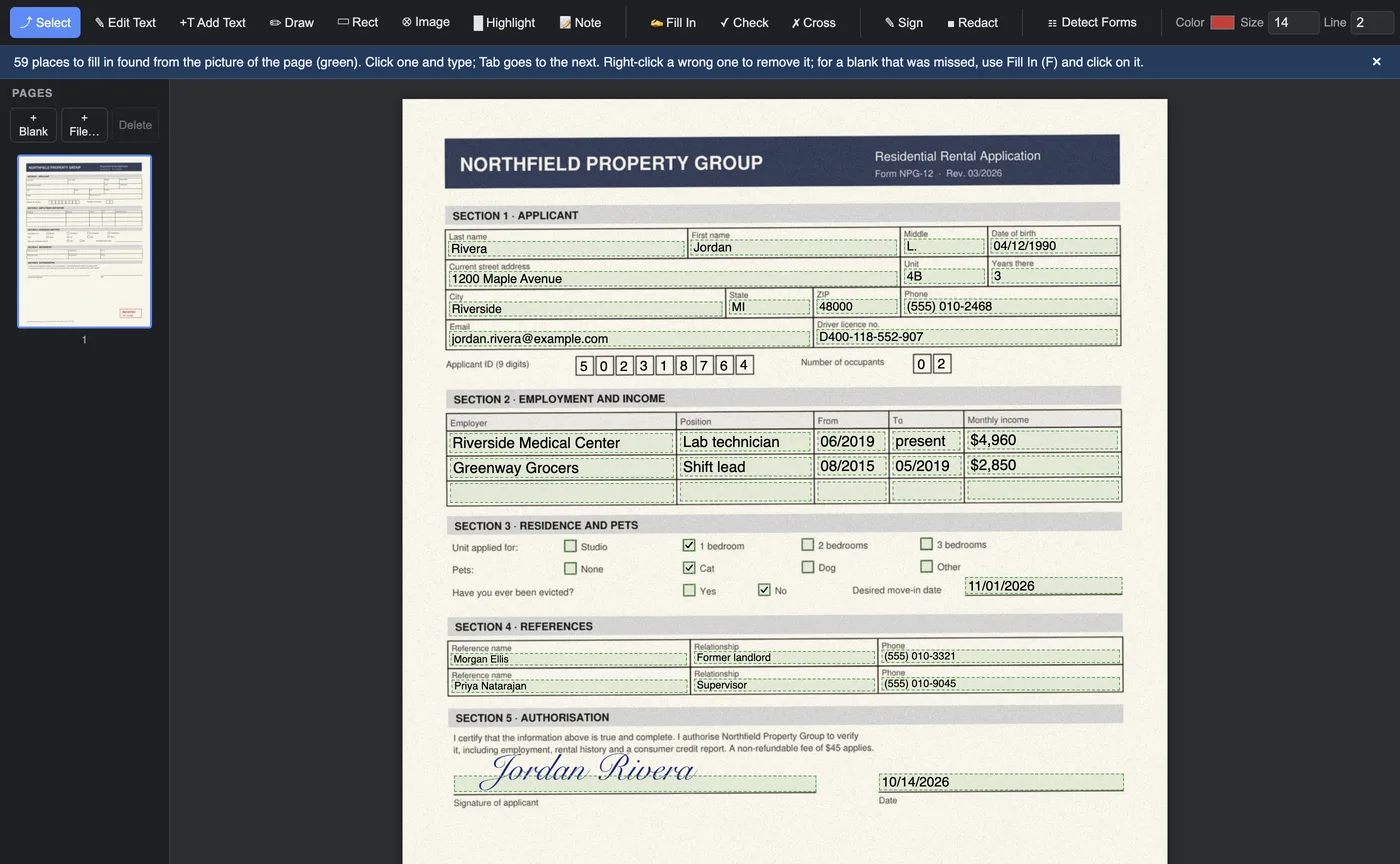Viewport: 1400px width, 864px height.
Task: Uncheck the 1 bedroom checkbox
Action: pos(689,545)
